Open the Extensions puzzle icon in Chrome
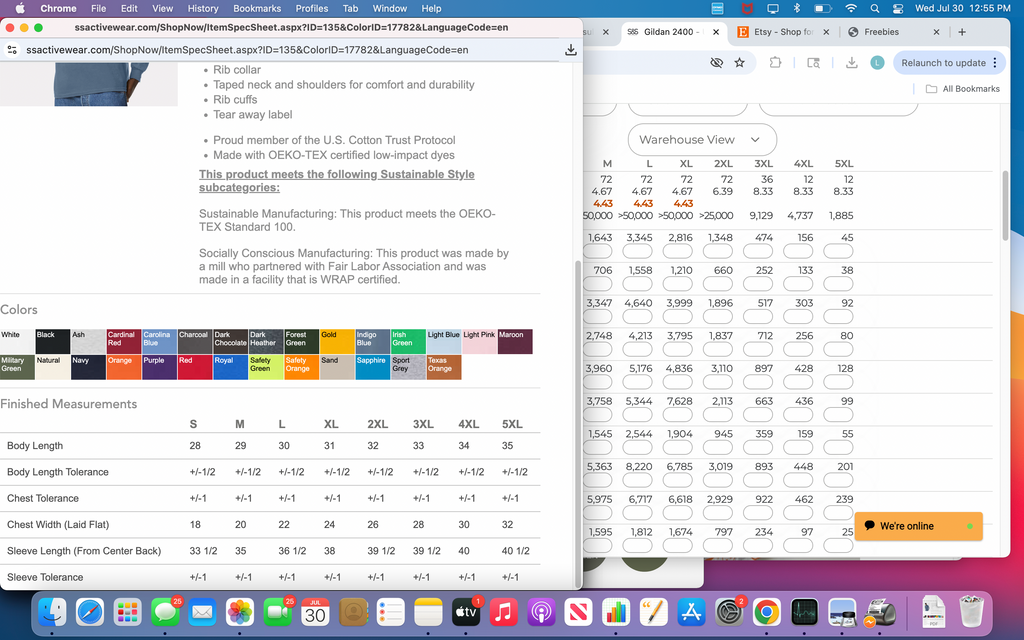 pos(775,63)
